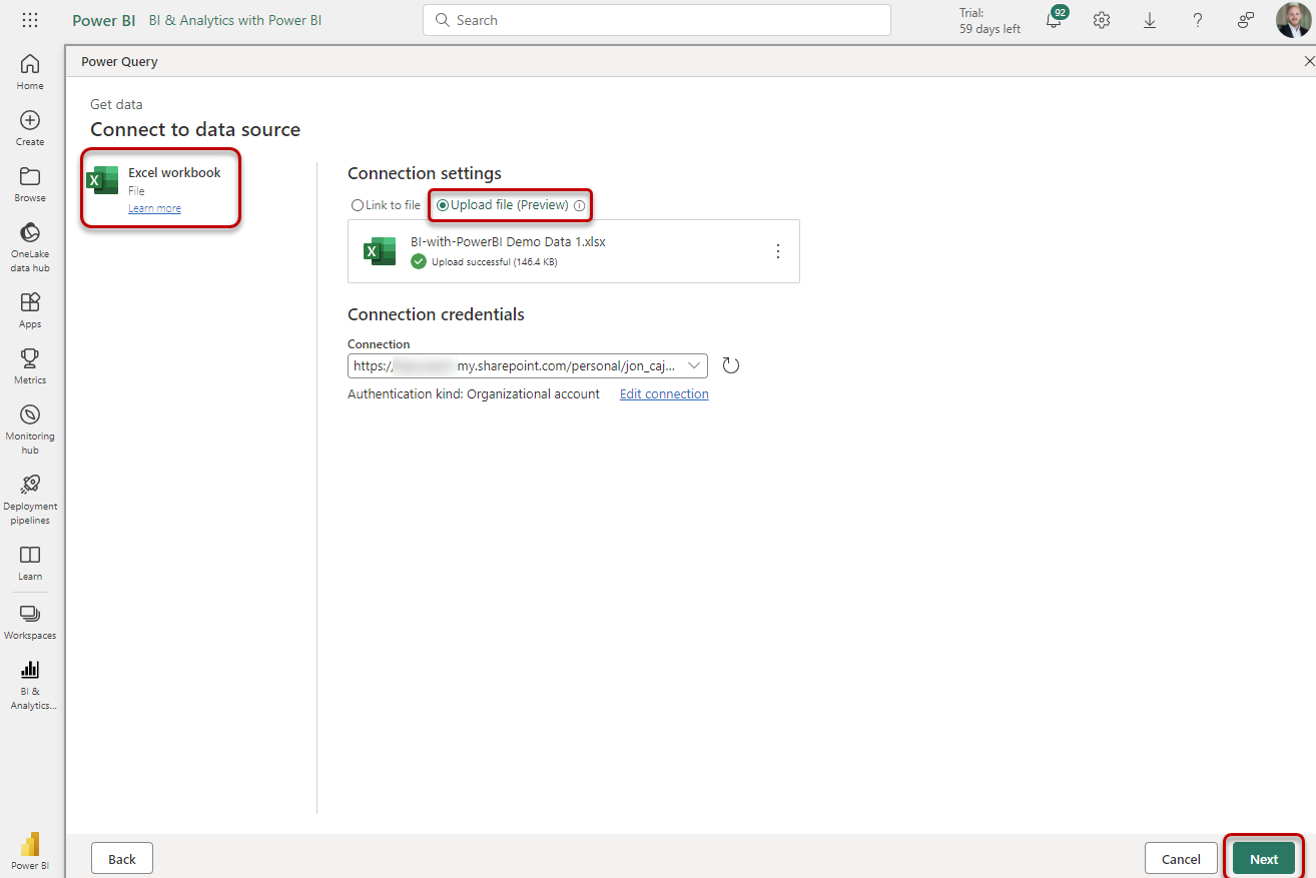
Task: Click BI & Analytics with Power BI breadcrumb
Action: (236, 20)
